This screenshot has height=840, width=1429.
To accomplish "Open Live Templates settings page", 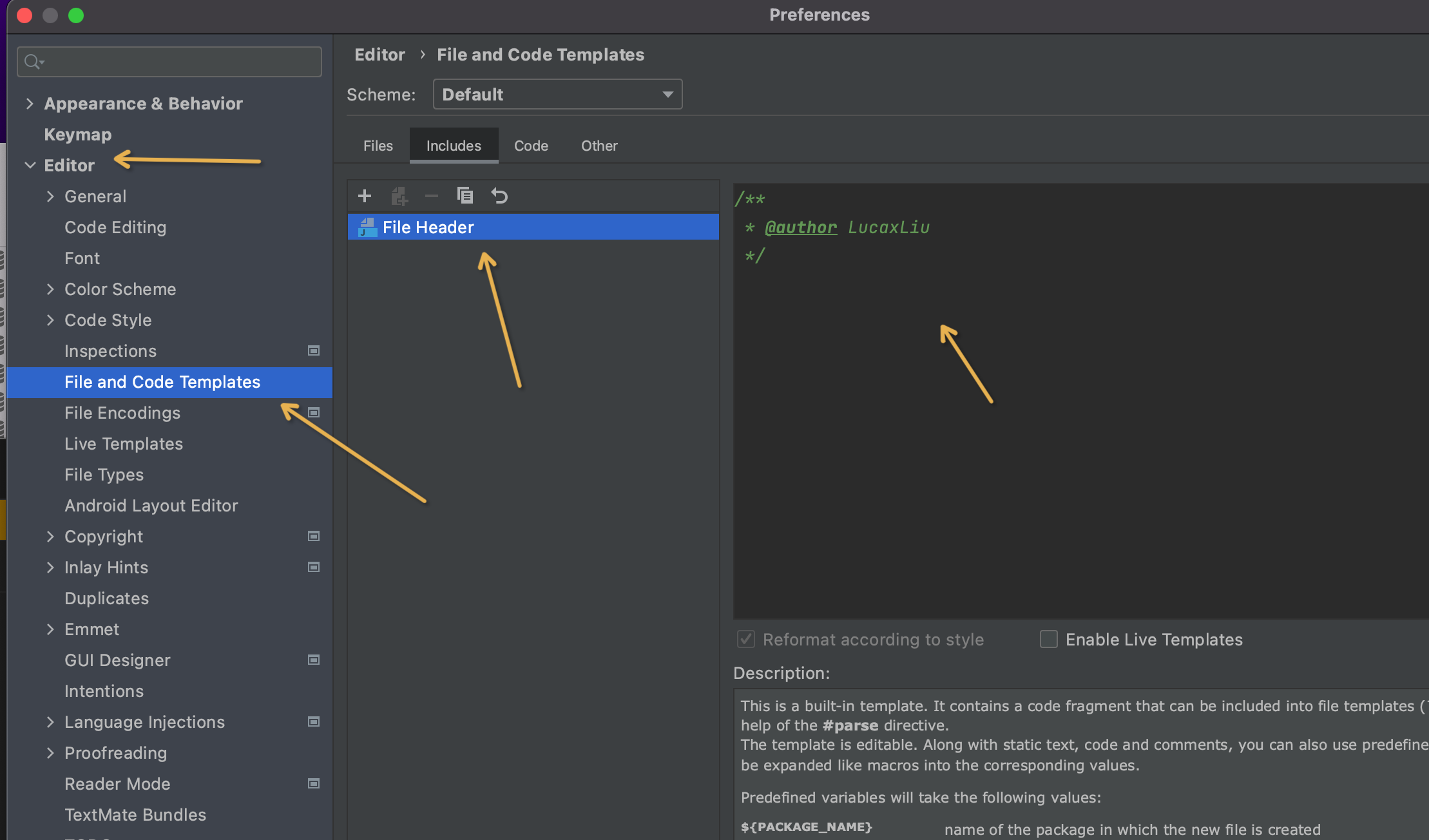I will (123, 443).
